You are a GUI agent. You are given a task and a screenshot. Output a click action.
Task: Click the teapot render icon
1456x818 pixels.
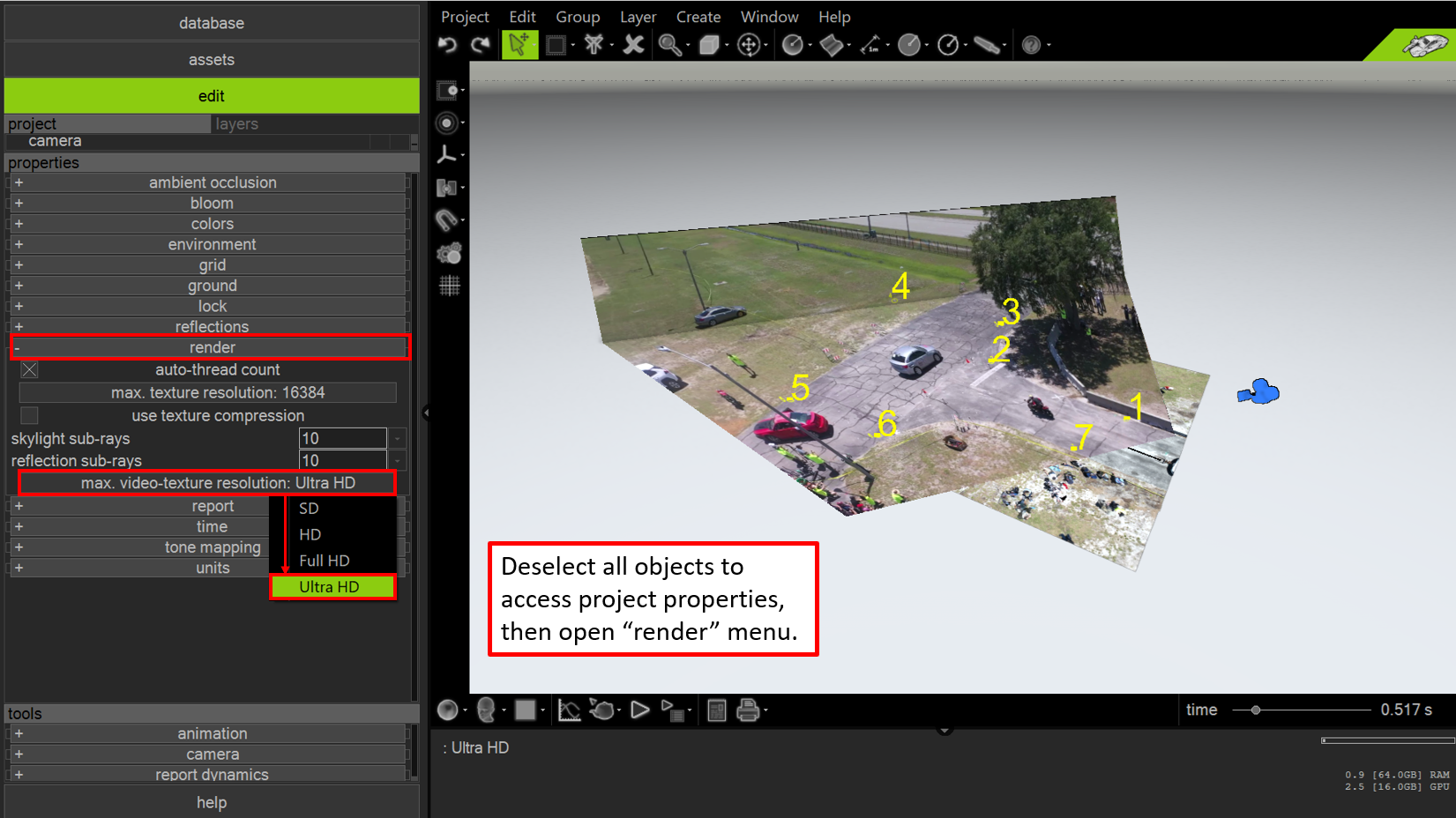click(602, 710)
